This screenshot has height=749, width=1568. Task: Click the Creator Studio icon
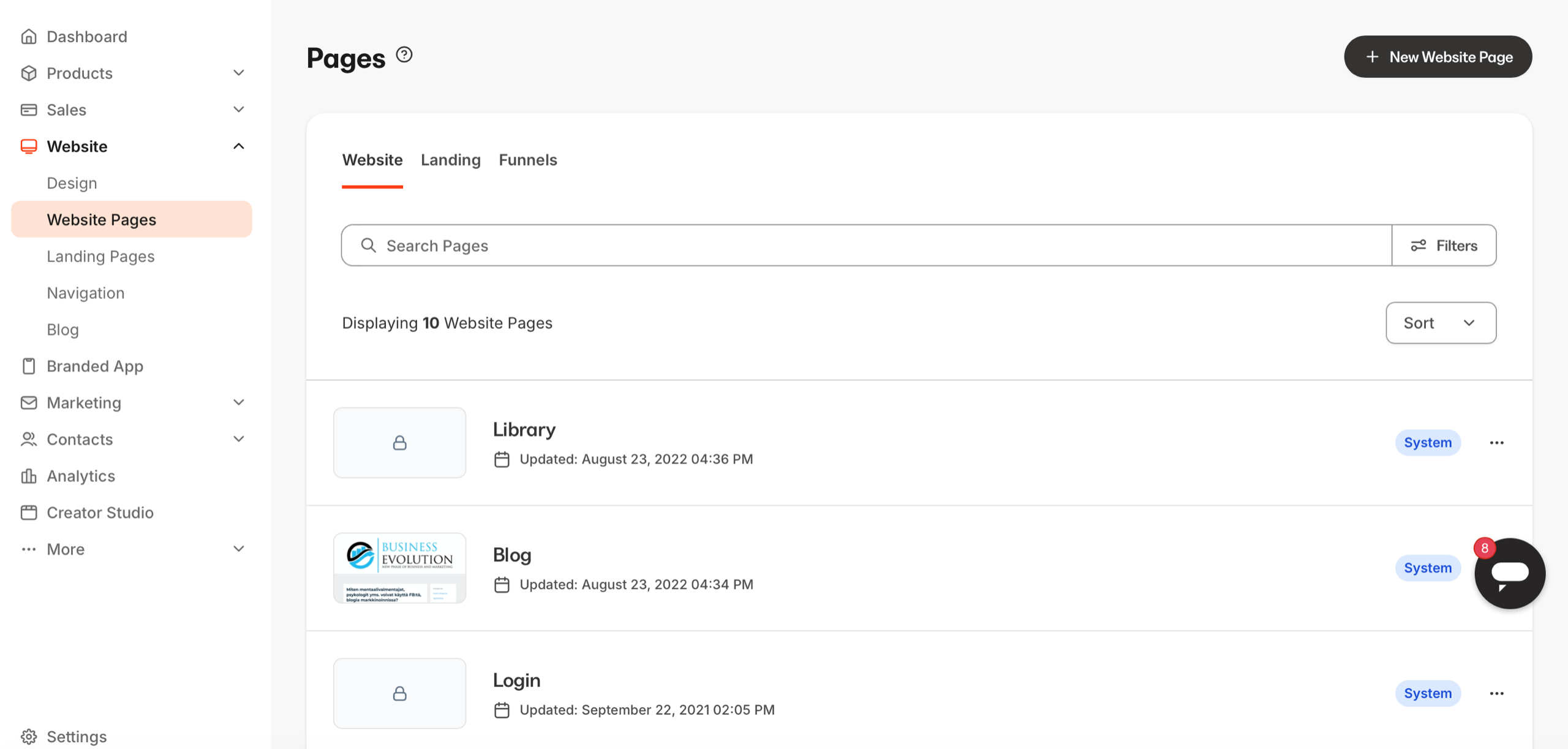coord(29,513)
